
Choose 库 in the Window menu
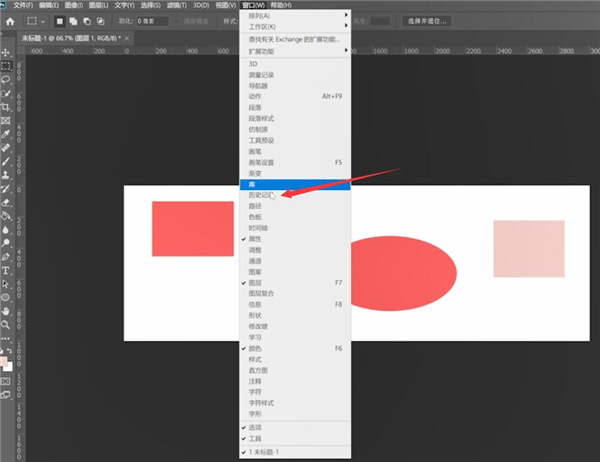tap(295, 184)
